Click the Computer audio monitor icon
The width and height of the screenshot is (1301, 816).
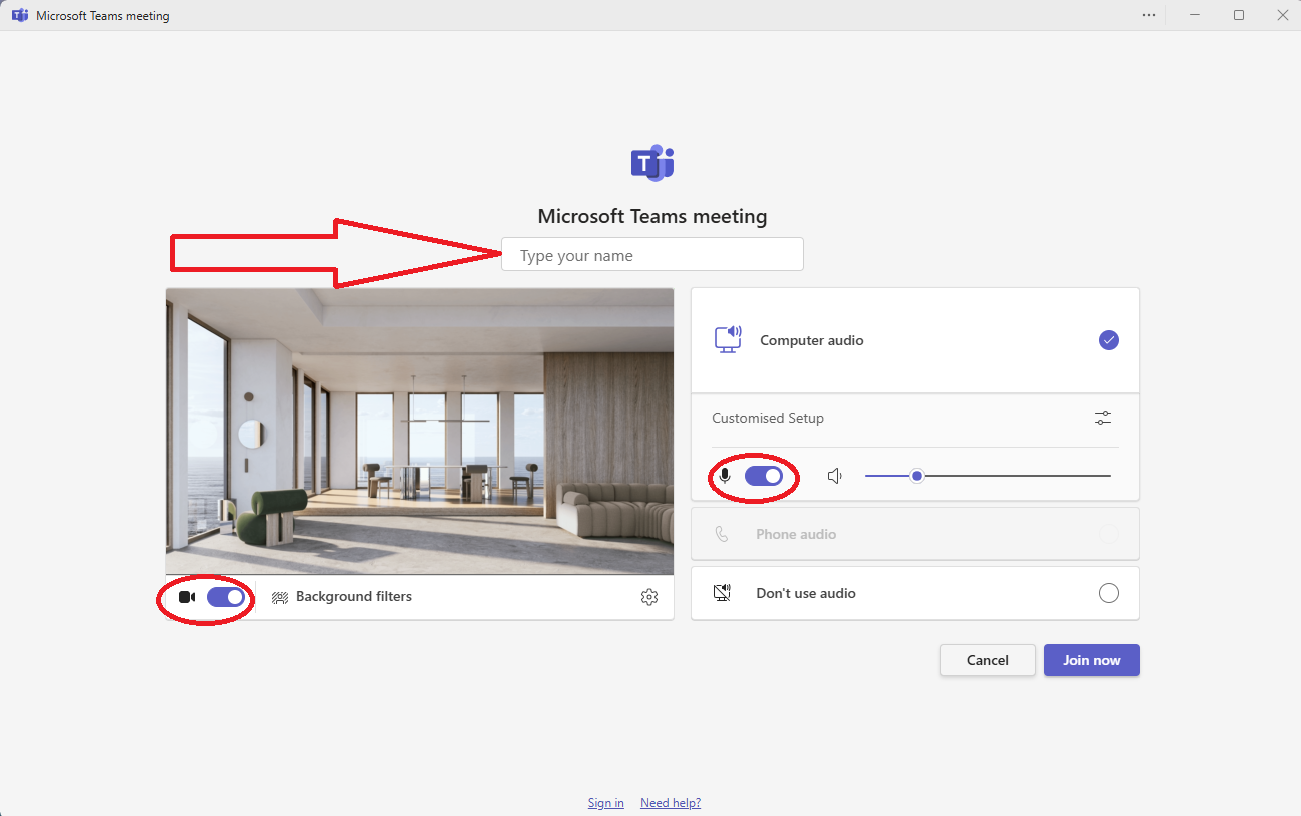click(728, 339)
